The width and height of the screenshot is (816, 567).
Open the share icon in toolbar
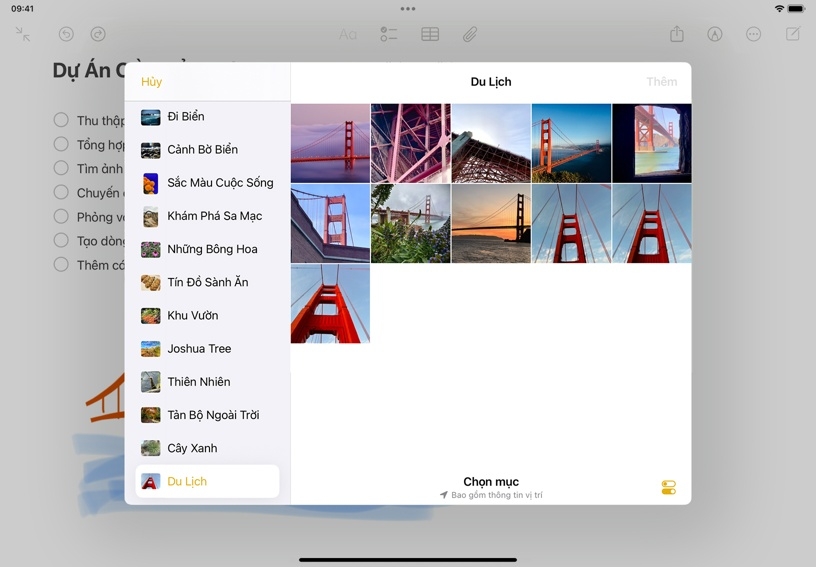click(677, 34)
